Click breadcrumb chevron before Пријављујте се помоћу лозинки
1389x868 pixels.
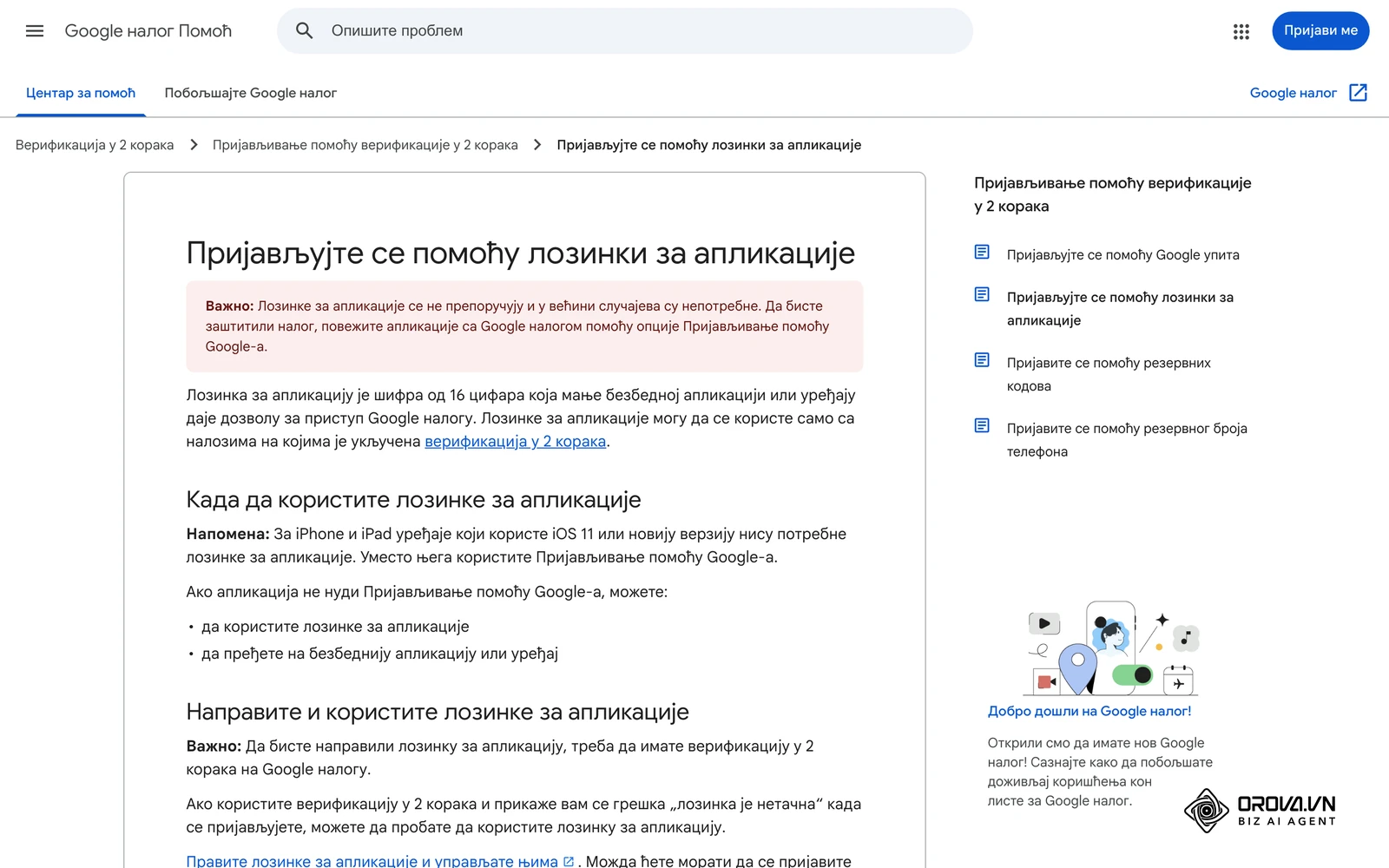[x=537, y=145]
